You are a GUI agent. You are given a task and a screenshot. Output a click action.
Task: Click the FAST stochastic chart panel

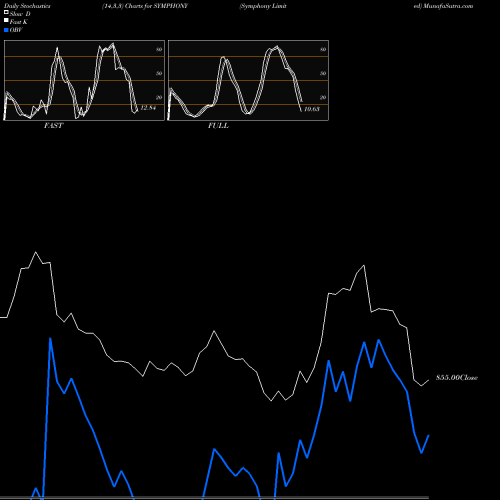click(84, 80)
